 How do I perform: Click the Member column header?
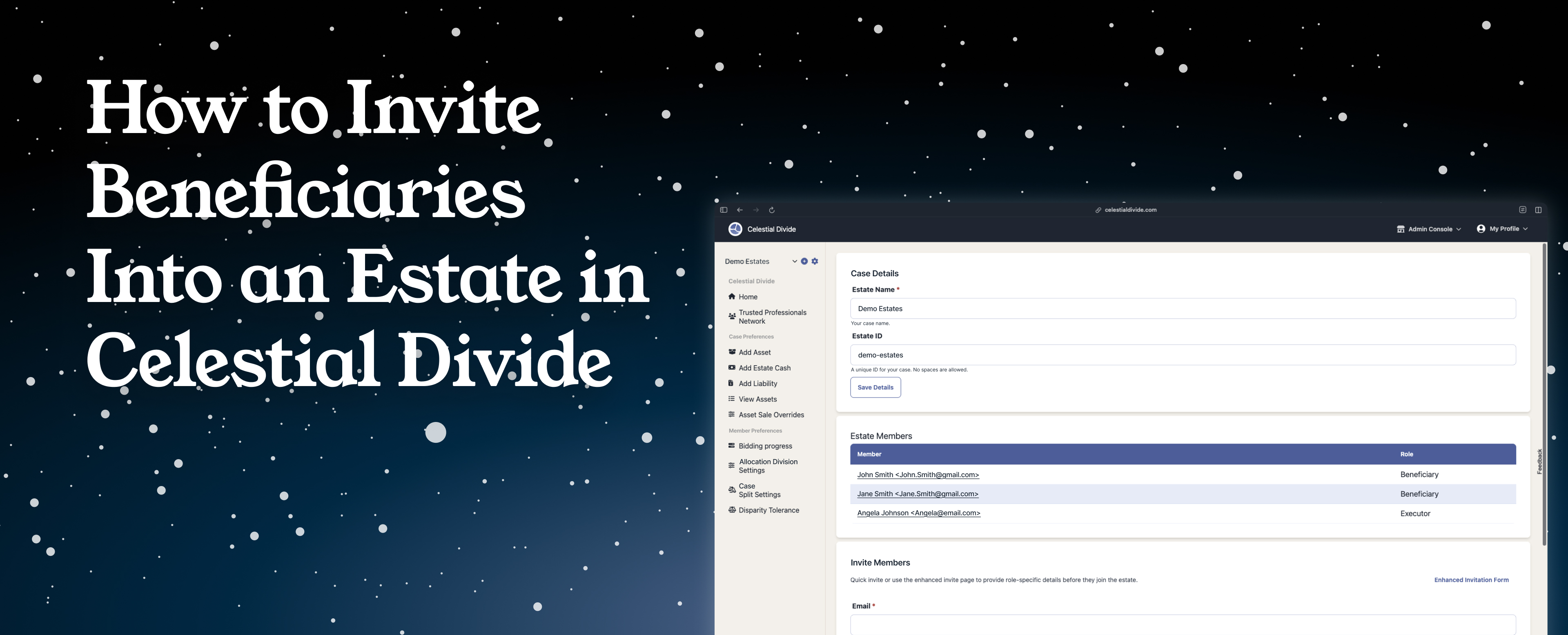click(869, 454)
